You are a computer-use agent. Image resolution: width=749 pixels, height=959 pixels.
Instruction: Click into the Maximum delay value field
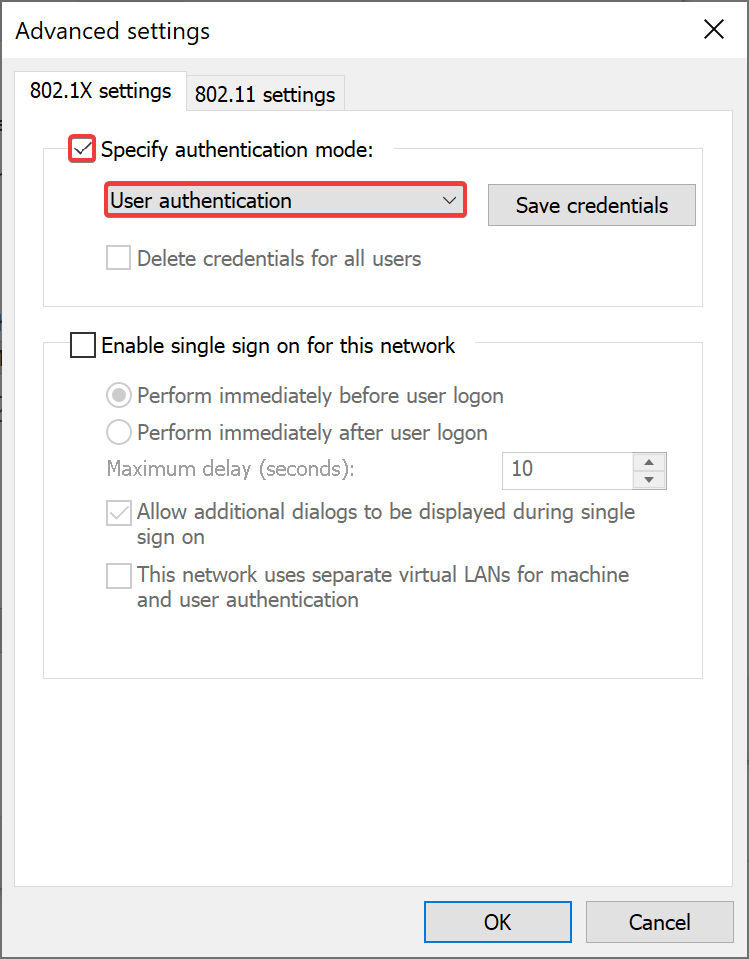[x=567, y=470]
